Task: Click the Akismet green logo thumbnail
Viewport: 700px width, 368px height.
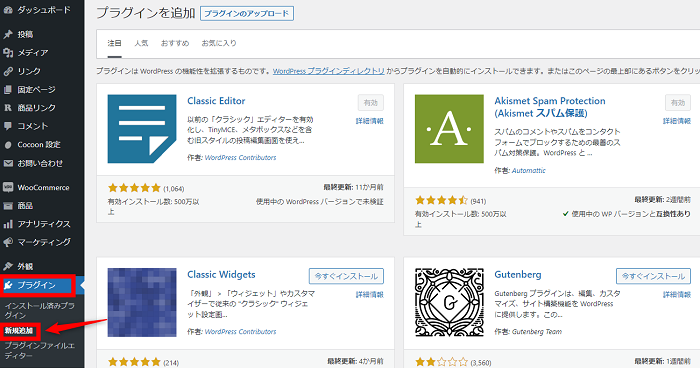Action: (449, 129)
